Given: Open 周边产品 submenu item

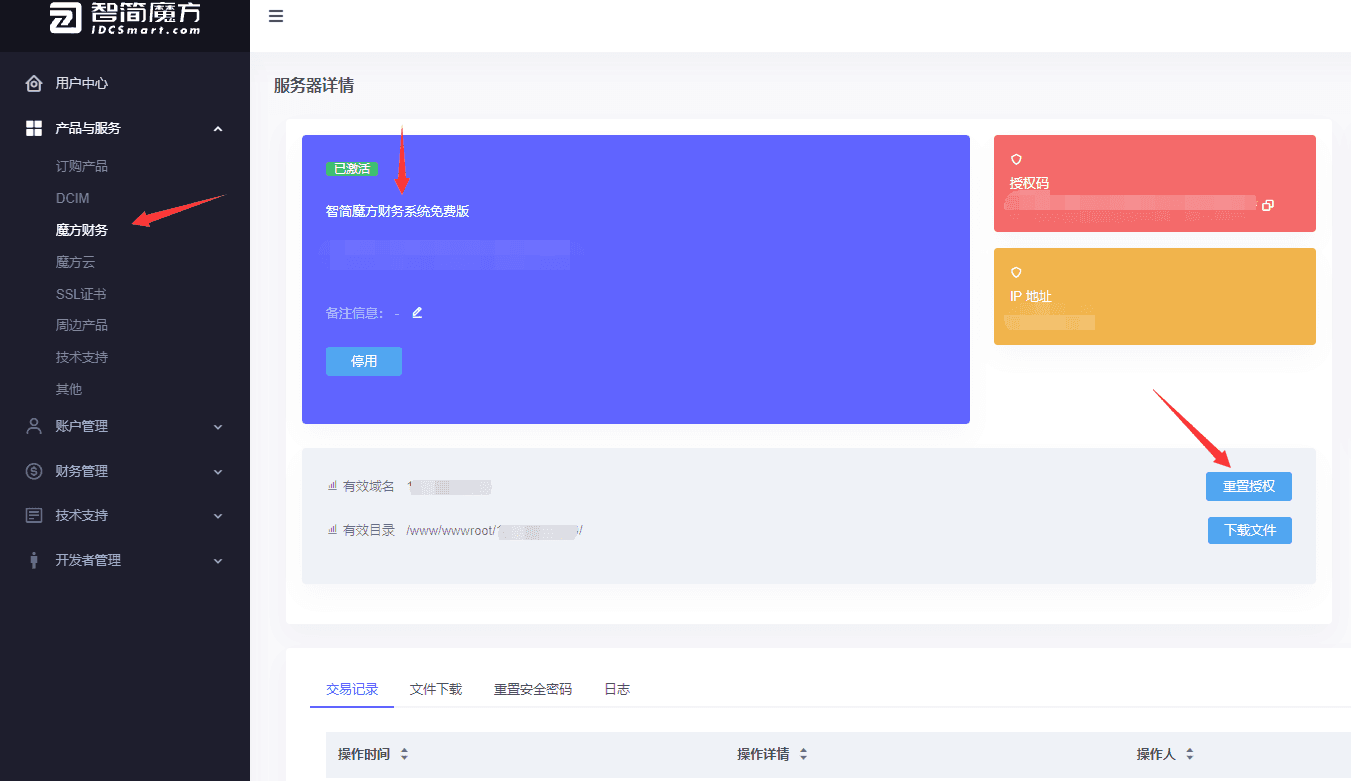Looking at the screenshot, I should coord(82,325).
